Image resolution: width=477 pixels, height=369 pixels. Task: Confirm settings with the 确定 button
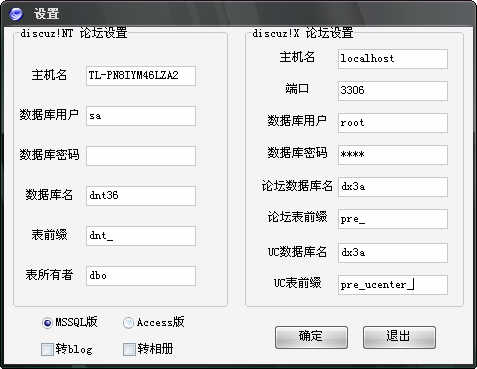click(x=311, y=337)
